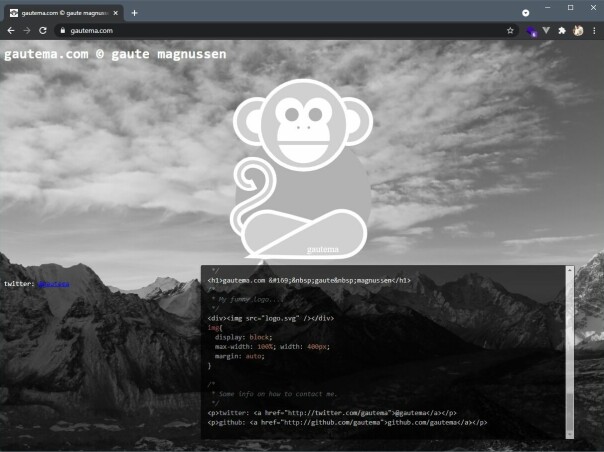Click the twitter href code line

point(332,413)
